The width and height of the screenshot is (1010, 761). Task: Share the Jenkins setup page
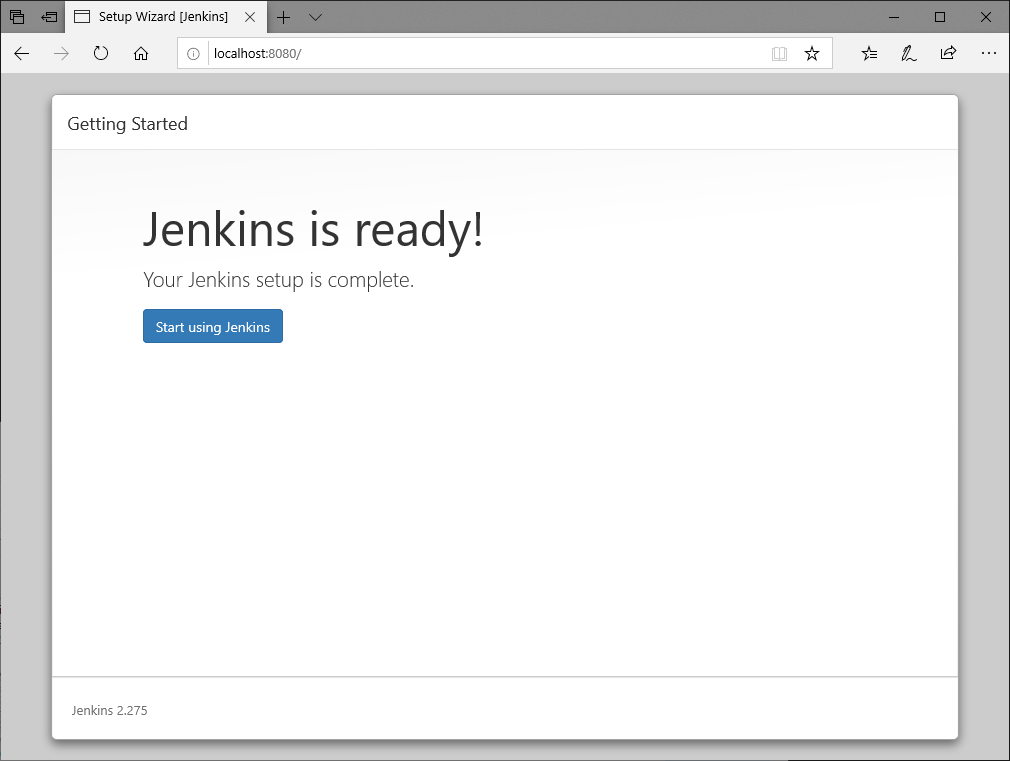(947, 53)
